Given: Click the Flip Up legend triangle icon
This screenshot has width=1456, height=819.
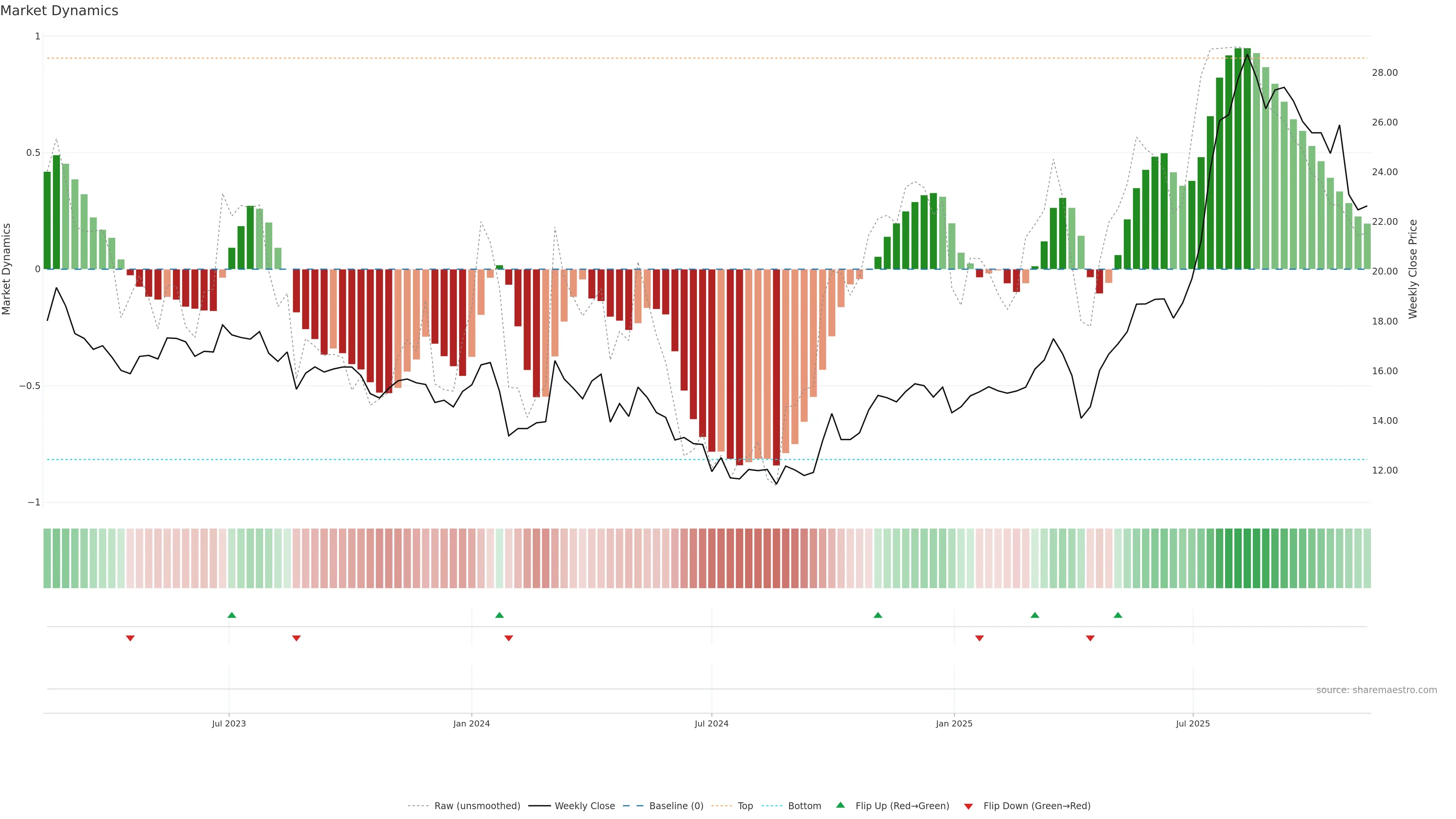Looking at the screenshot, I should 841,805.
